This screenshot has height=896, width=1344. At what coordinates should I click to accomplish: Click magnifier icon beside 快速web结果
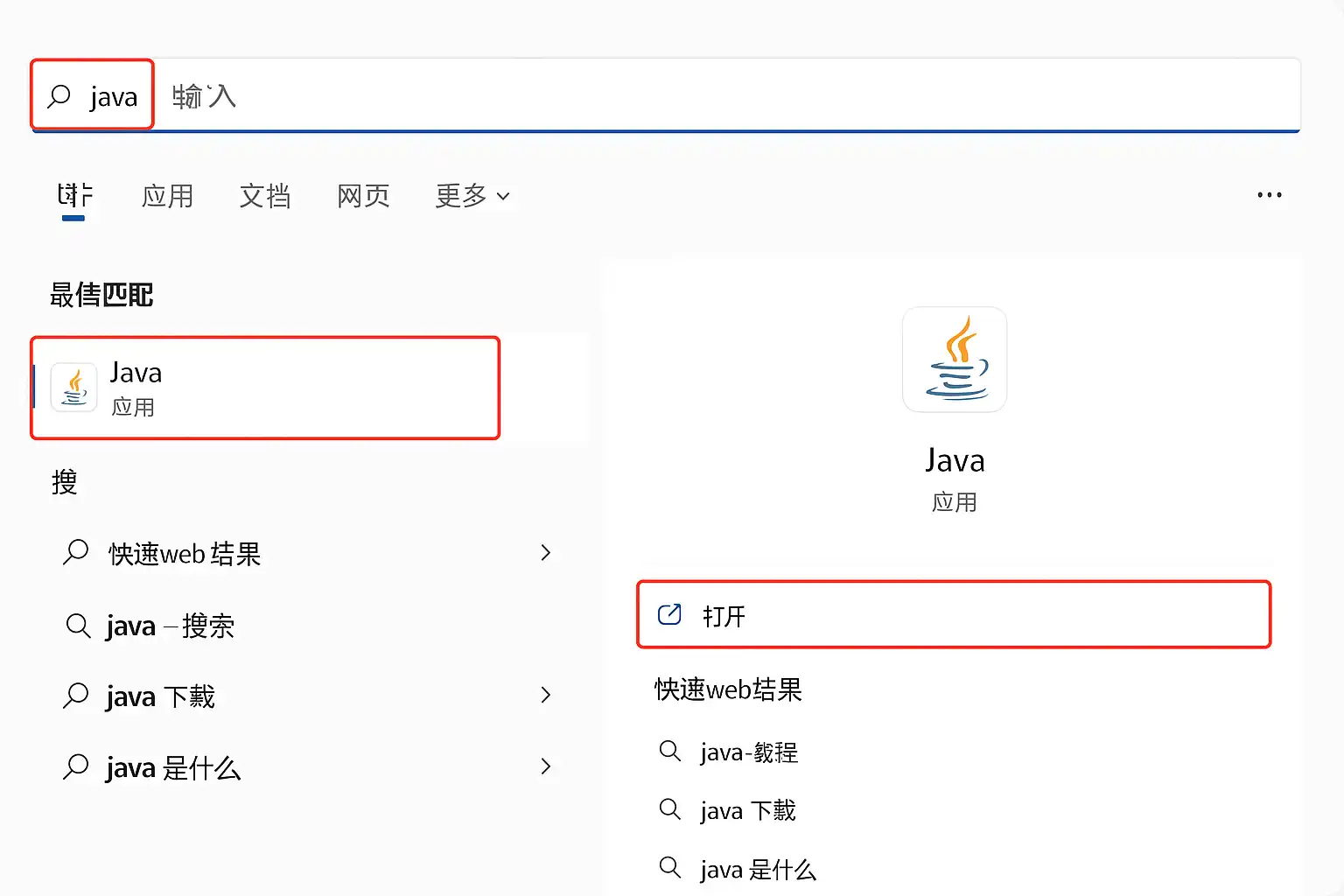76,553
